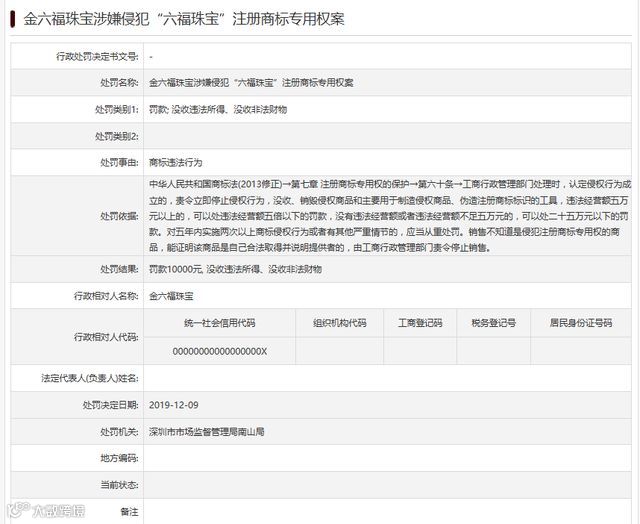The width and height of the screenshot is (640, 524).
Task: Select the 金六福珠宝 party name value
Action: point(171,296)
